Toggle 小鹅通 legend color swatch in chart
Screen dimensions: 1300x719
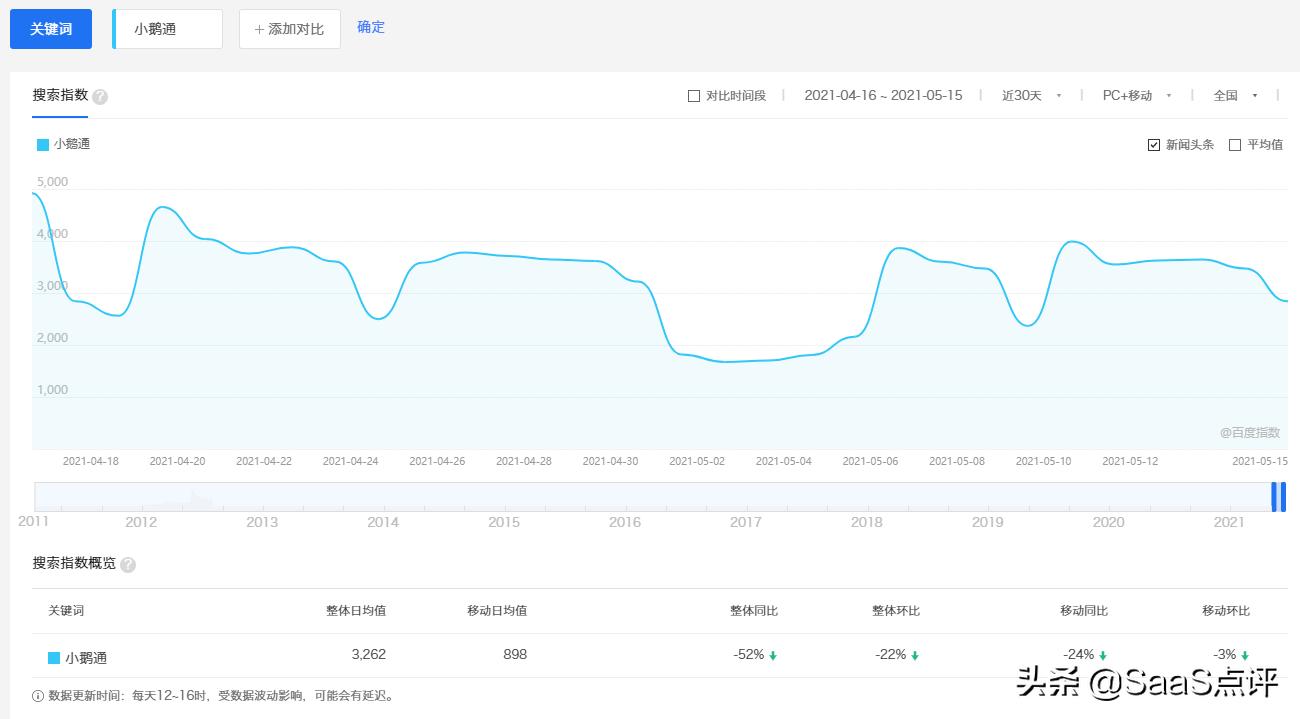pos(43,145)
